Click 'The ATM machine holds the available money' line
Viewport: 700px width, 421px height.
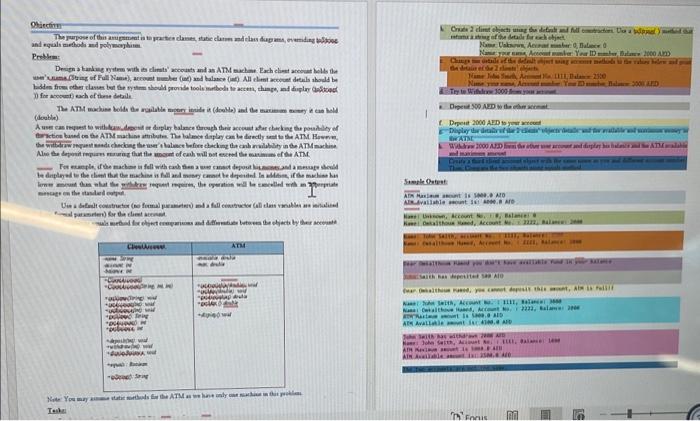click(x=197, y=110)
